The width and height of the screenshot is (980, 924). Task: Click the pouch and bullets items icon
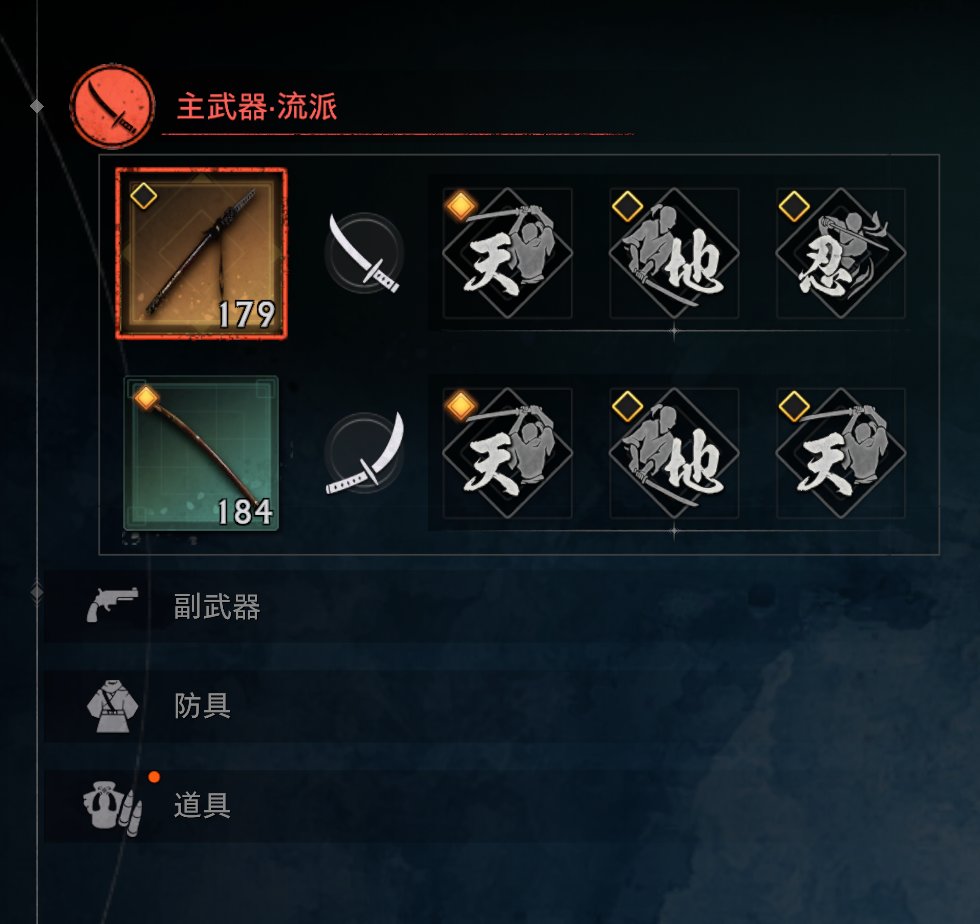point(112,806)
